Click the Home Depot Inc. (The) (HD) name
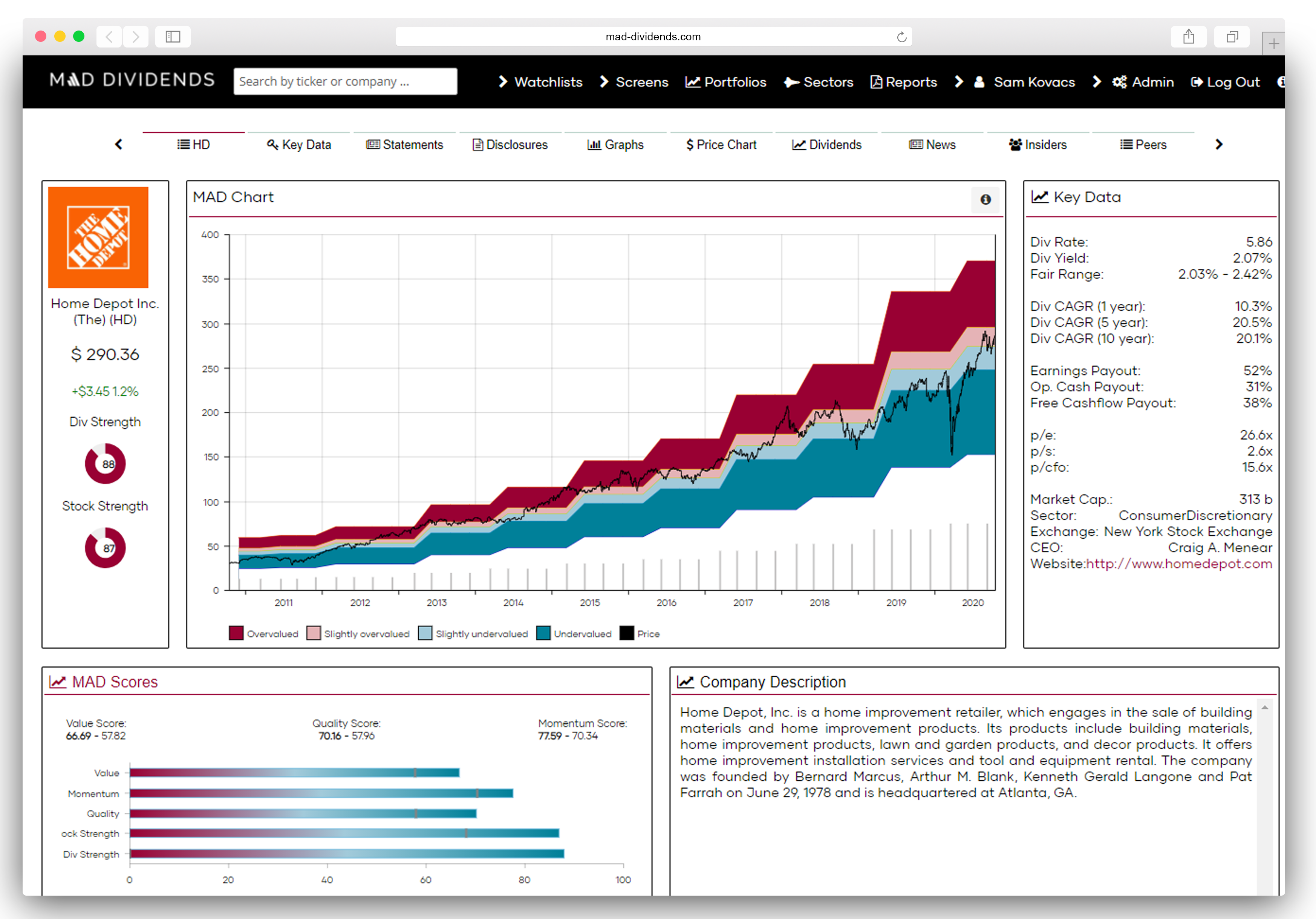 pos(105,311)
